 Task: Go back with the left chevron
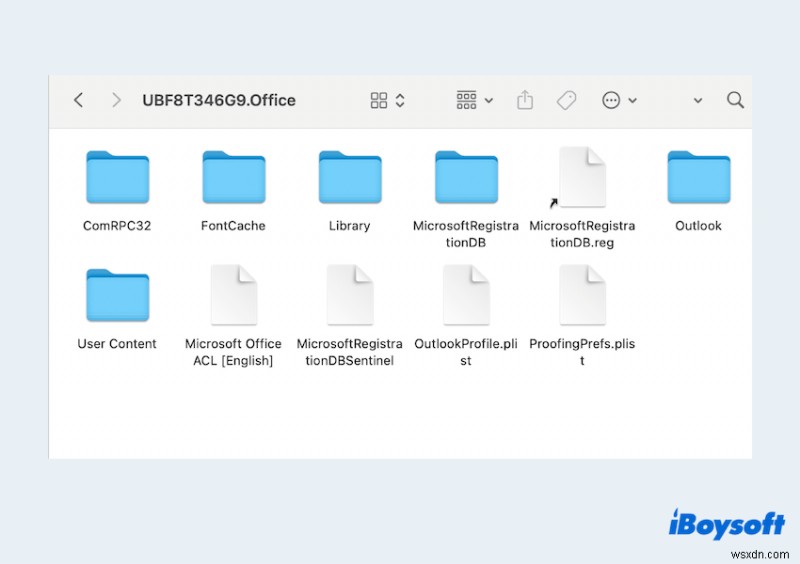tap(78, 100)
